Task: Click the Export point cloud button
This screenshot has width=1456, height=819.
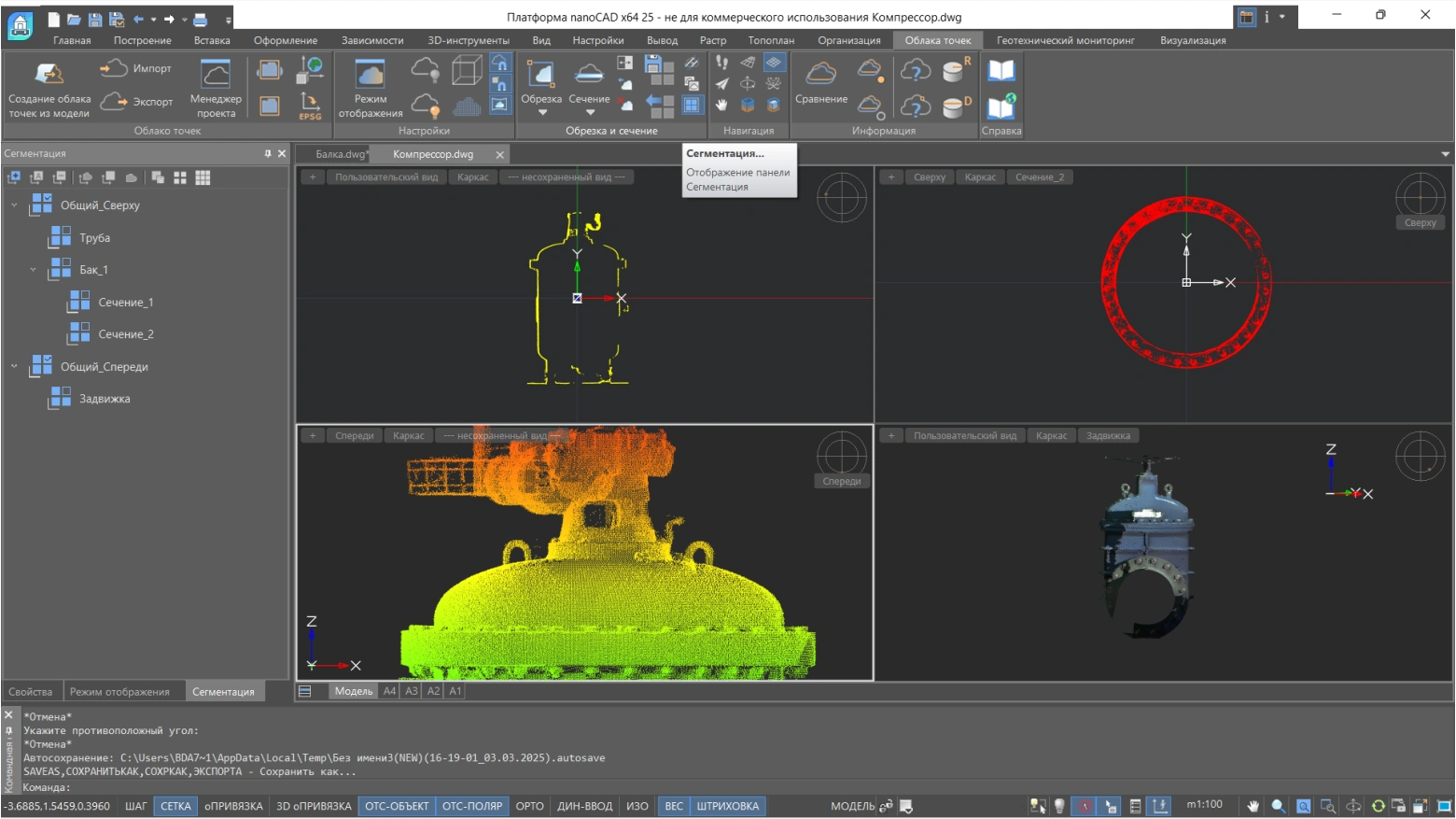Action: point(136,101)
